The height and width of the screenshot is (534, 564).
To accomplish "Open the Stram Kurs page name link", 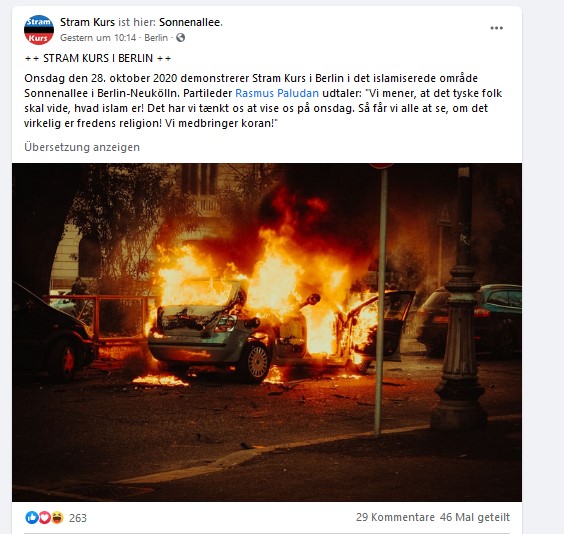I will tap(87, 22).
